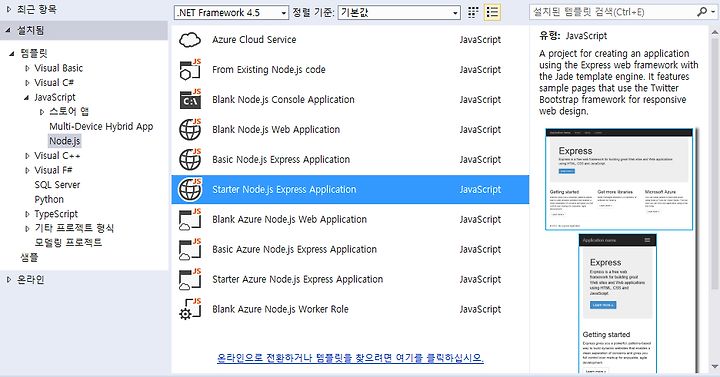Open the sort order 기본값 dropdown
The width and height of the screenshot is (720, 377).
[x=399, y=13]
